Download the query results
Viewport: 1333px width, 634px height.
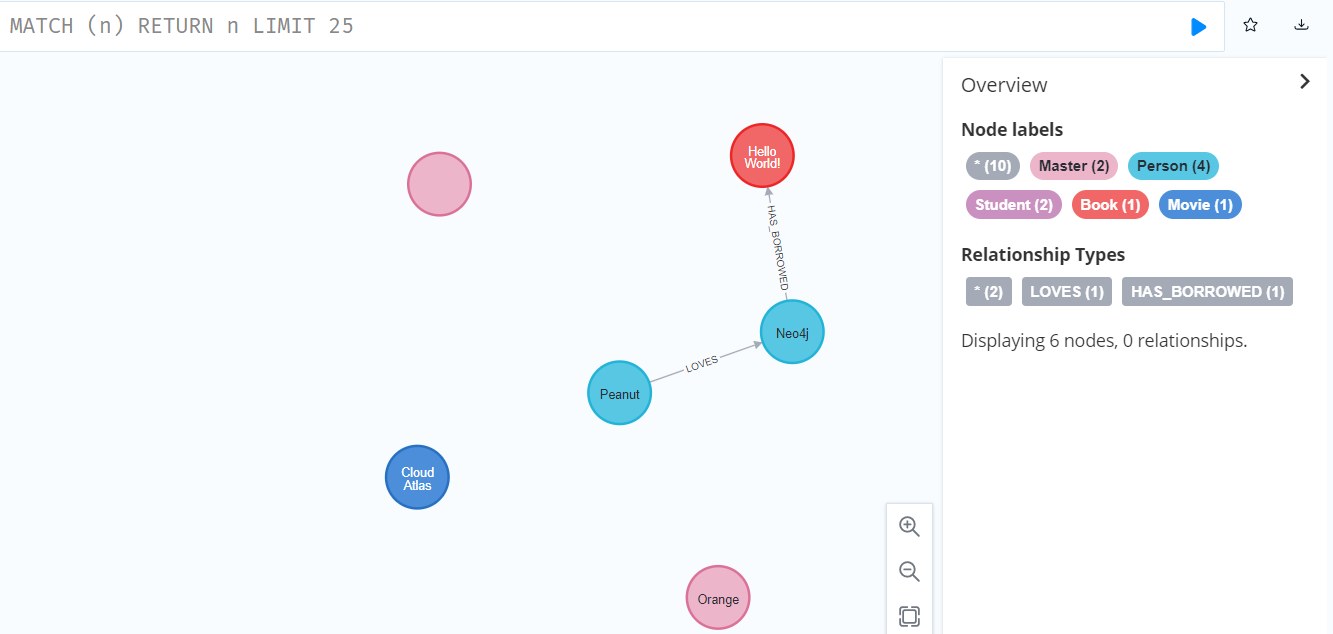(x=1301, y=26)
